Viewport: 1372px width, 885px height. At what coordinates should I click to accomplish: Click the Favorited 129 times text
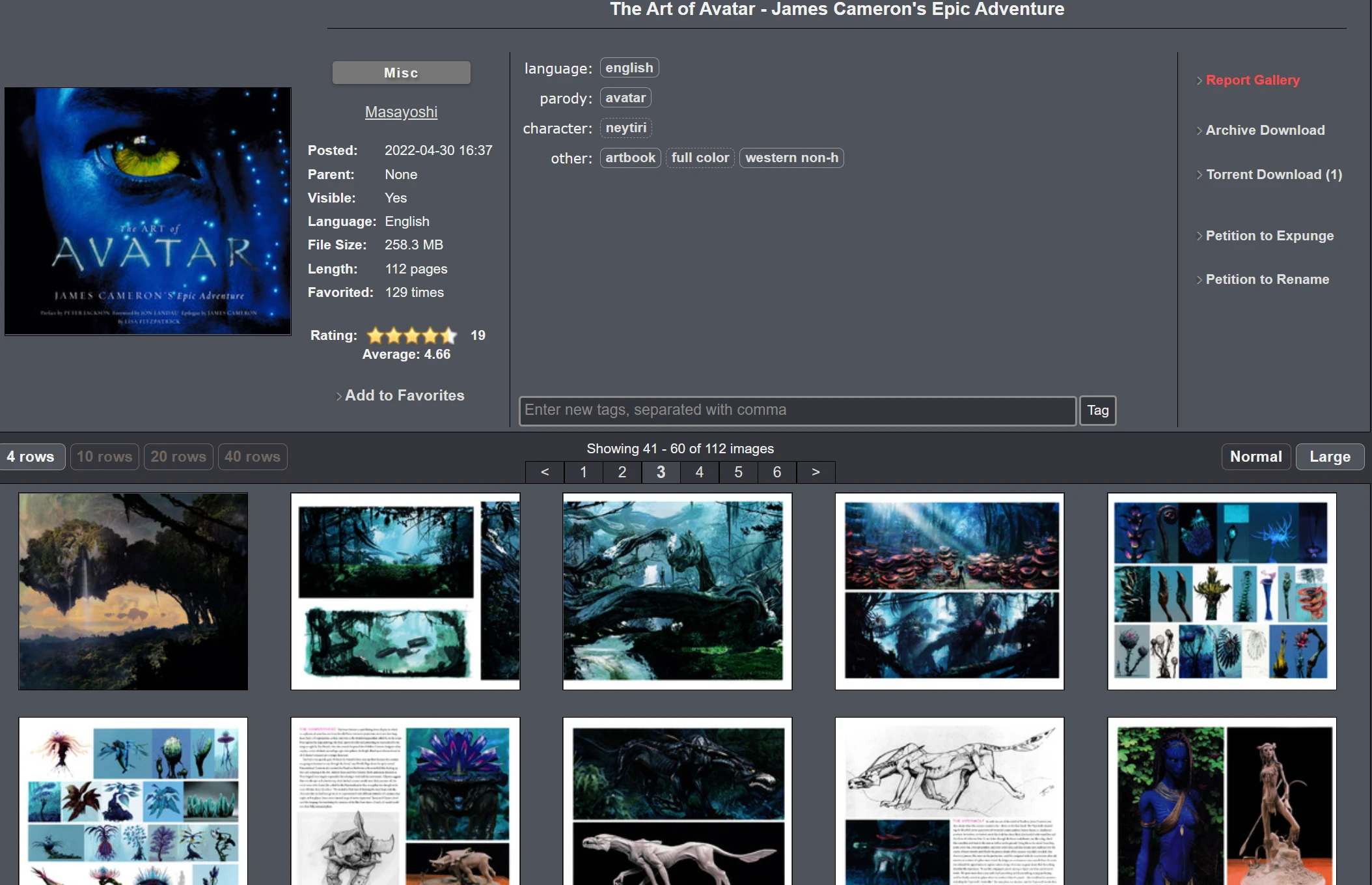414,292
